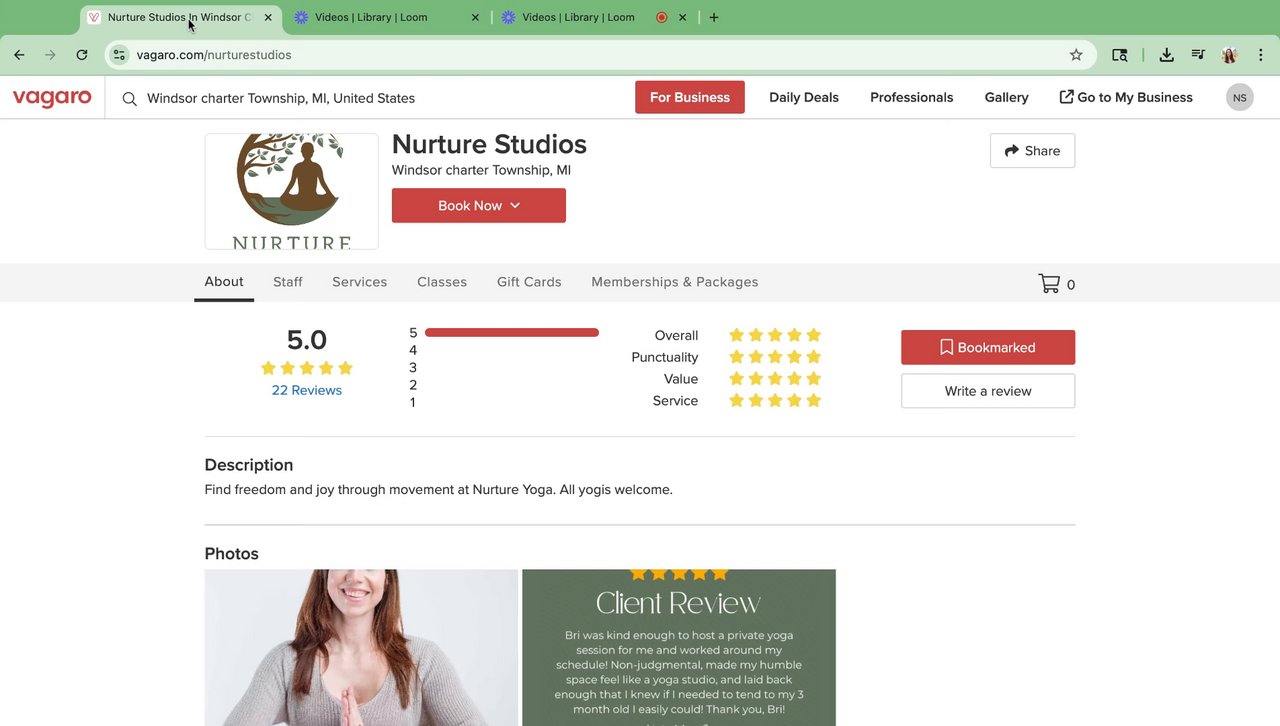Screen dimensions: 1280x726
Task: Click the browser forward arrow
Action: 50,55
